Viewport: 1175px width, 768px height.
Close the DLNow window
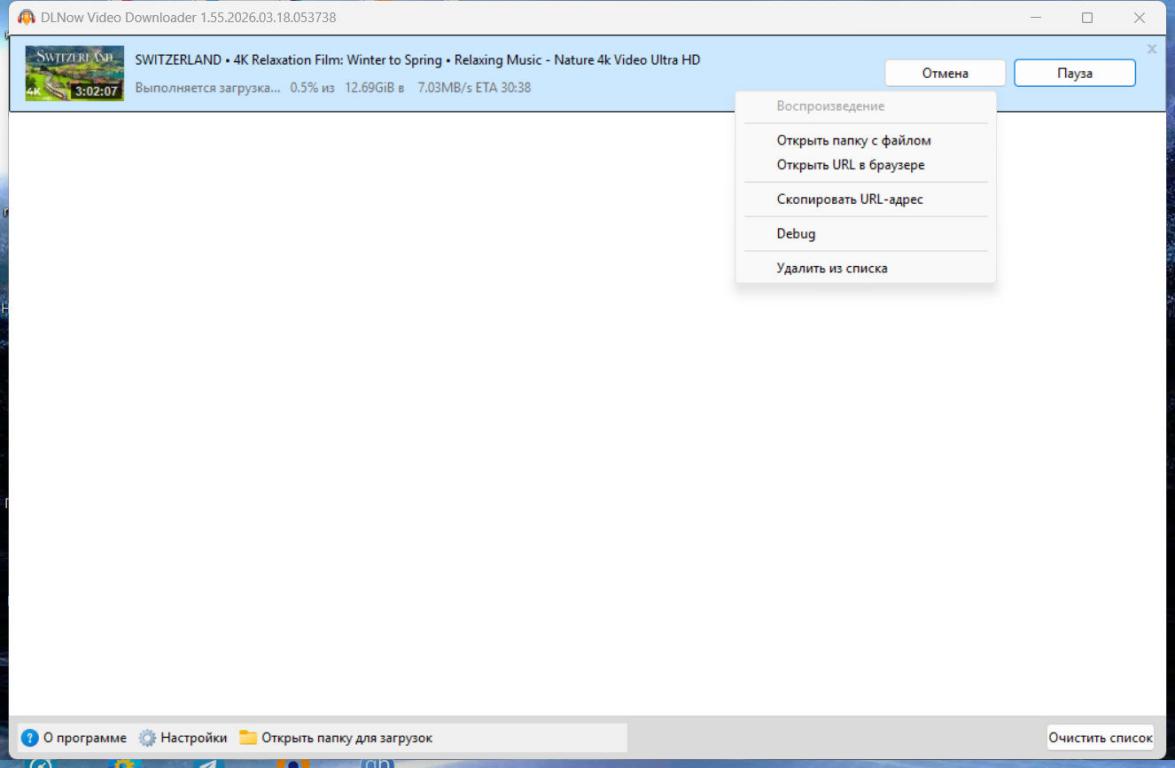pyautogui.click(x=1139, y=18)
